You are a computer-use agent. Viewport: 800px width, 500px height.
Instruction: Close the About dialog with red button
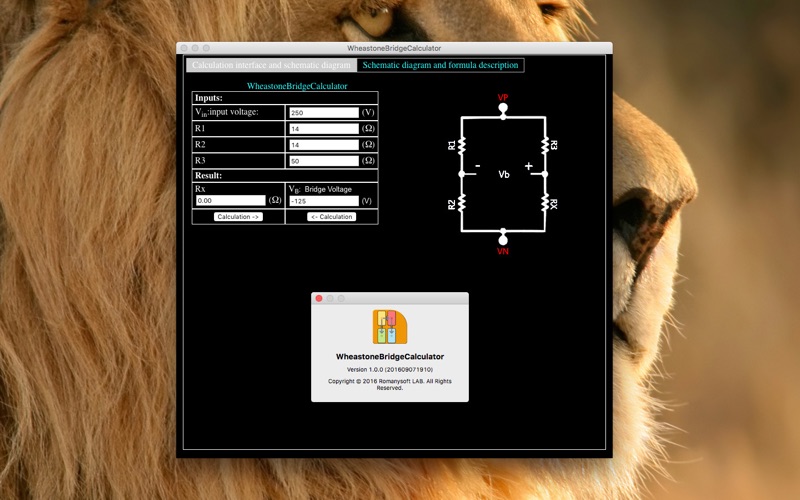pos(319,298)
